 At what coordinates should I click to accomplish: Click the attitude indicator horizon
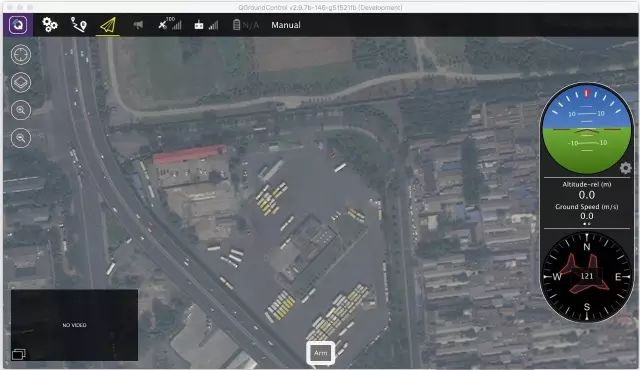(587, 129)
